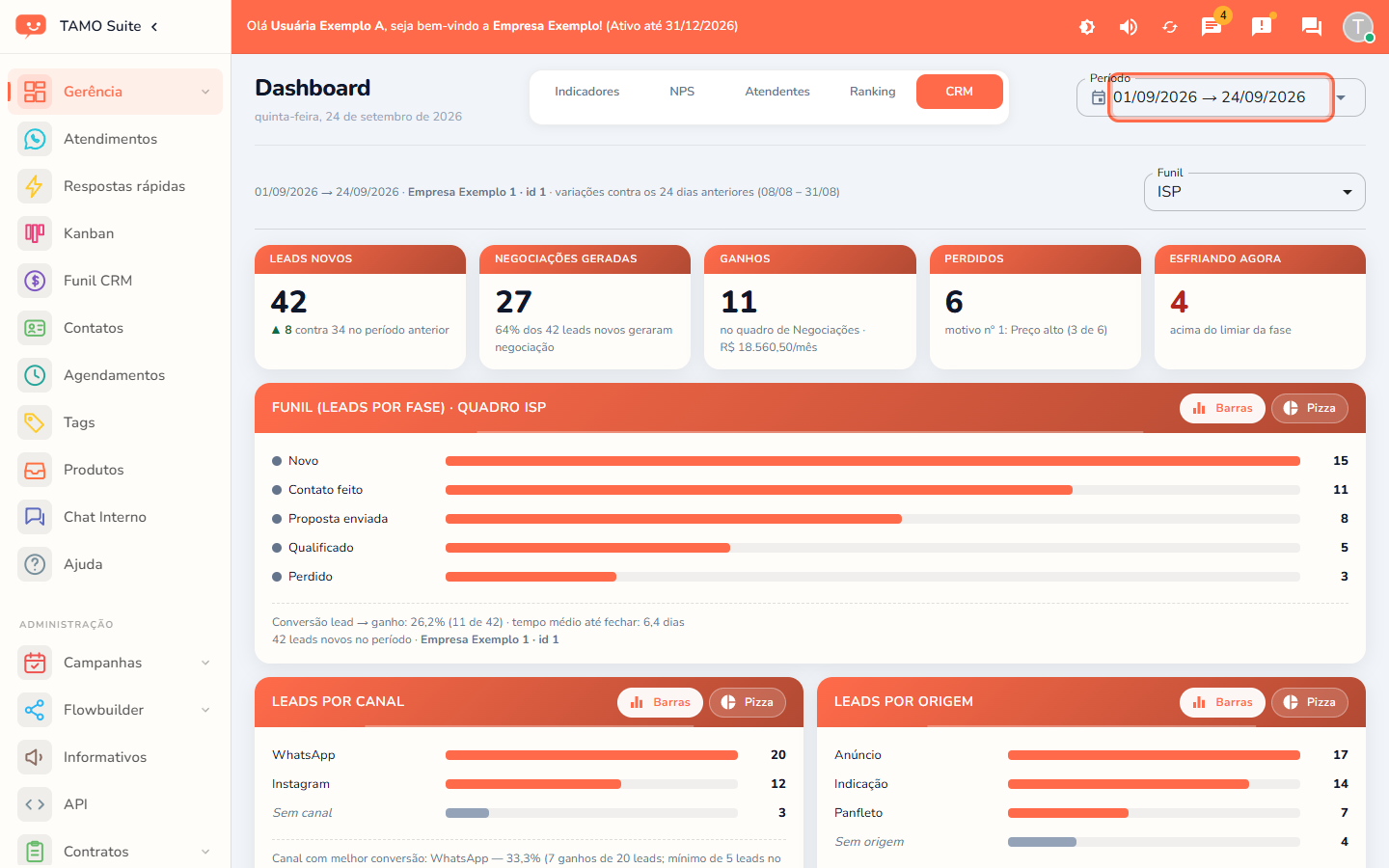
Task: Open Chat Interno bubble icon
Action: click(35, 517)
